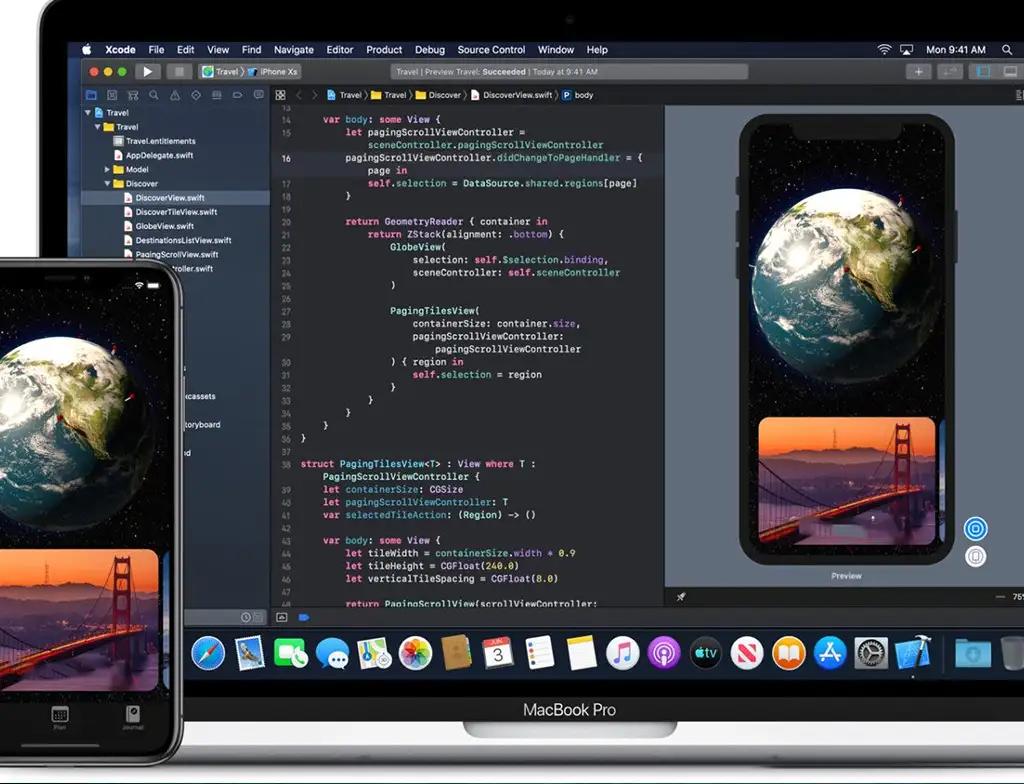Open the Find navigator magnifier
The height and width of the screenshot is (784, 1024).
153,95
